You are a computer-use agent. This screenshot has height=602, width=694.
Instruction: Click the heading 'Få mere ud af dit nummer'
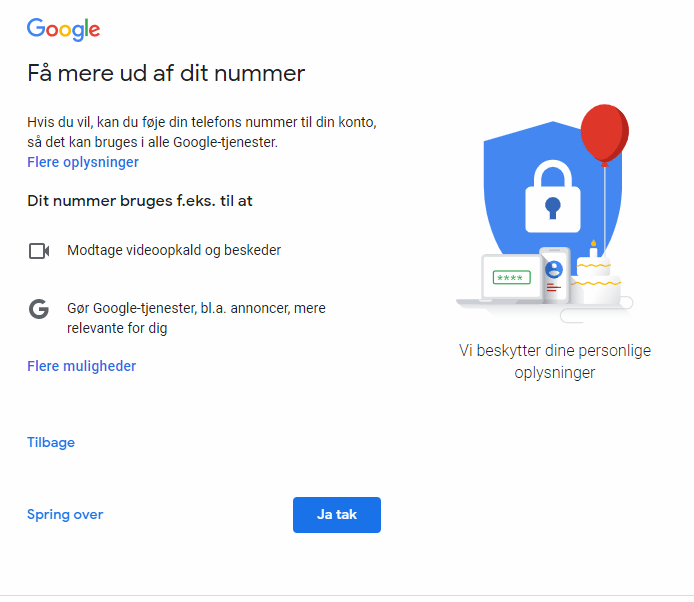(166, 73)
